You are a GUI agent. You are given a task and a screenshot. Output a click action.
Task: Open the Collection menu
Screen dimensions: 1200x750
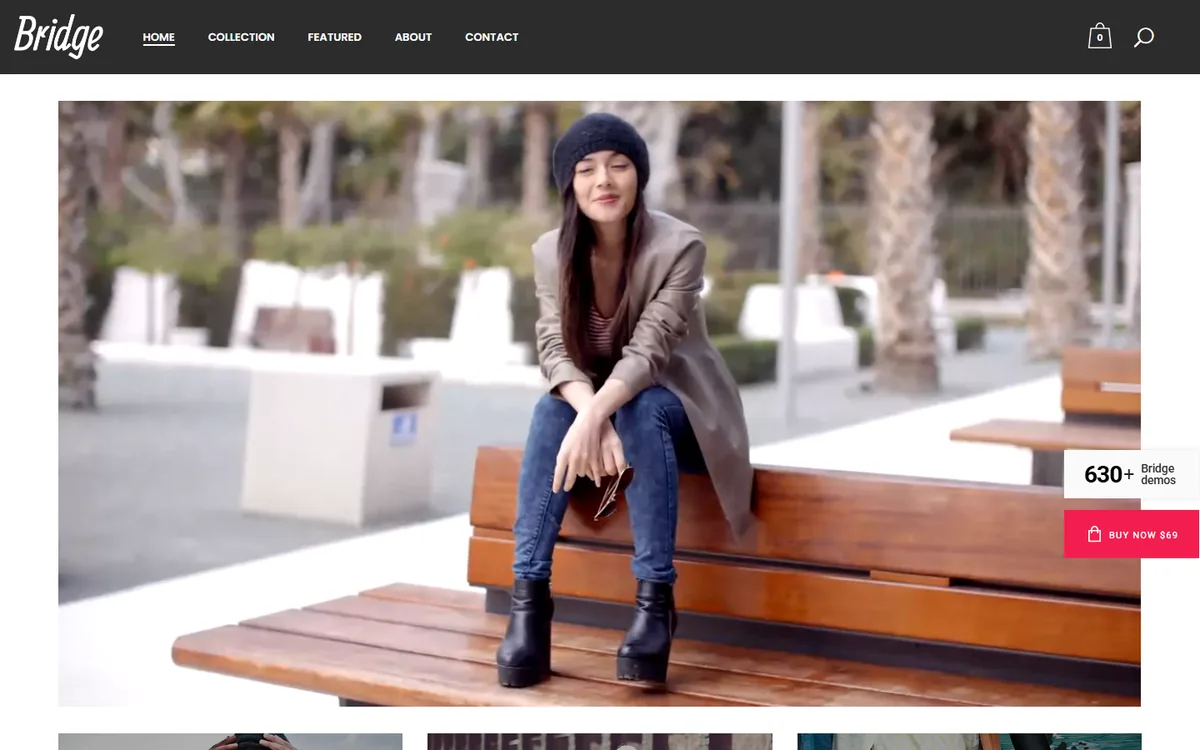point(241,37)
